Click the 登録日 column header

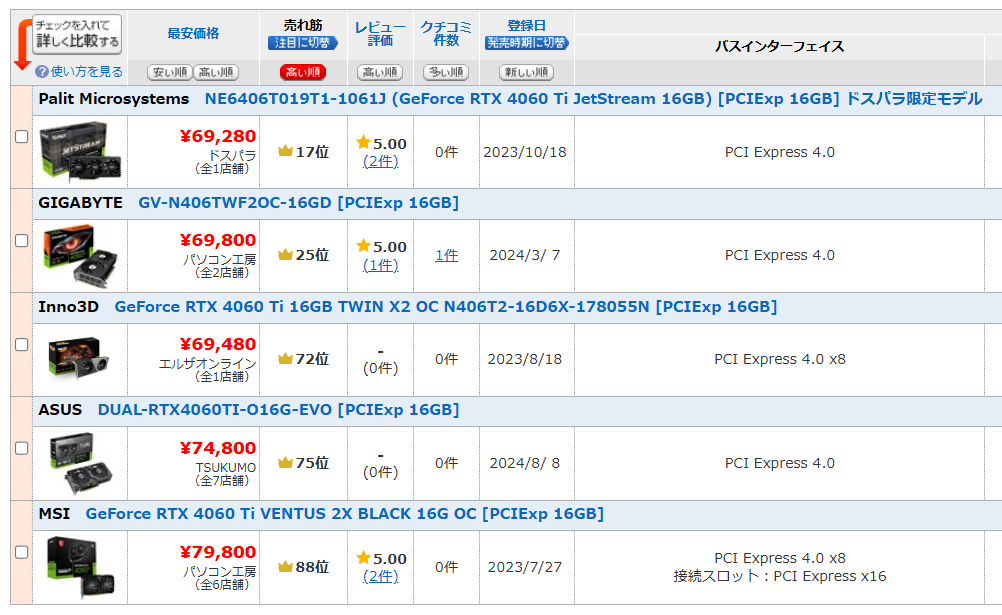coord(527,26)
